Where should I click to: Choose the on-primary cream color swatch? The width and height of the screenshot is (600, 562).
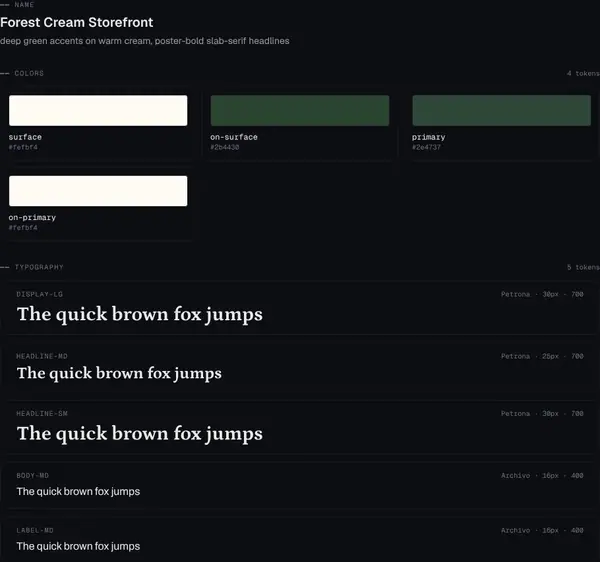98,191
